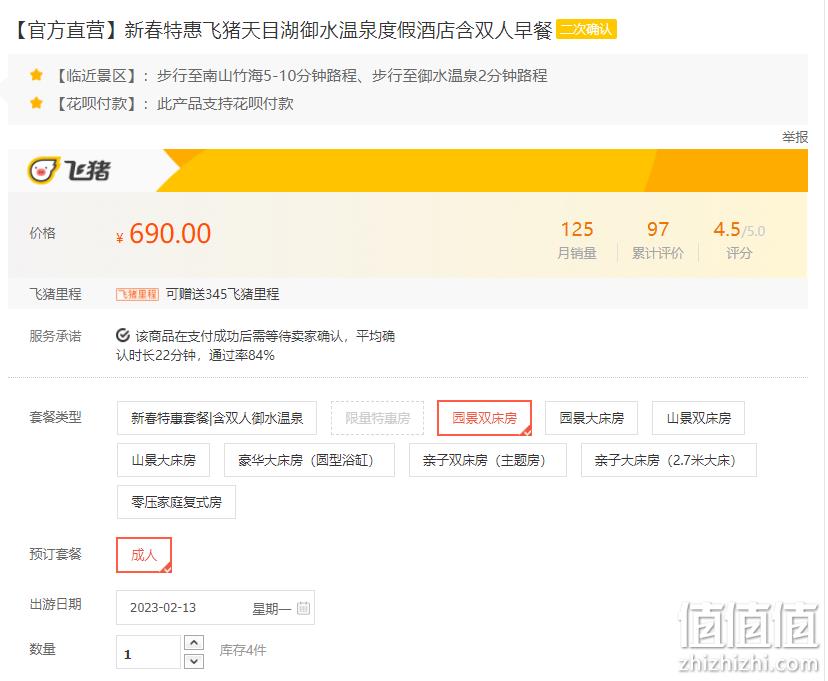Choose the 园景大床房 package option

pyautogui.click(x=591, y=418)
